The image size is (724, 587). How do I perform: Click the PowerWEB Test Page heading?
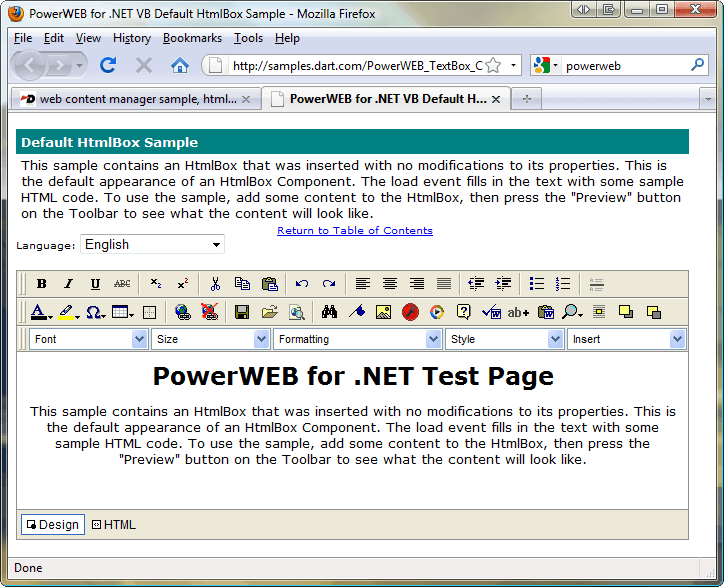click(x=353, y=376)
